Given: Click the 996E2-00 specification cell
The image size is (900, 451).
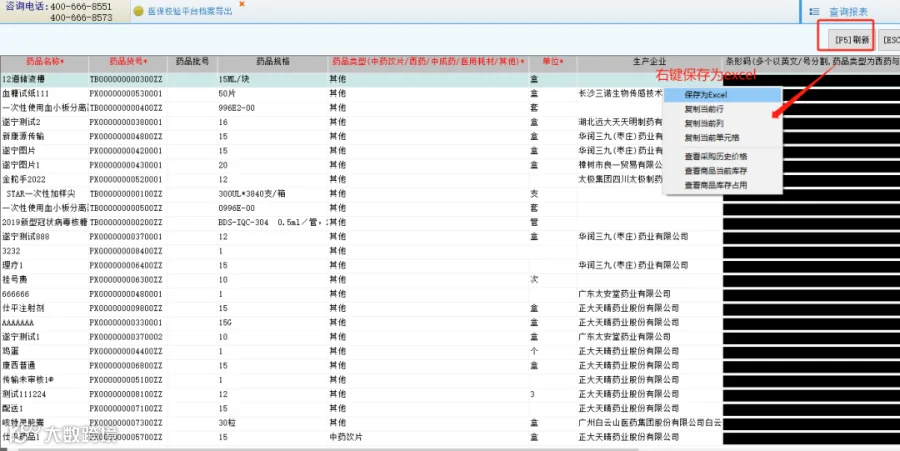Looking at the screenshot, I should click(272, 108).
